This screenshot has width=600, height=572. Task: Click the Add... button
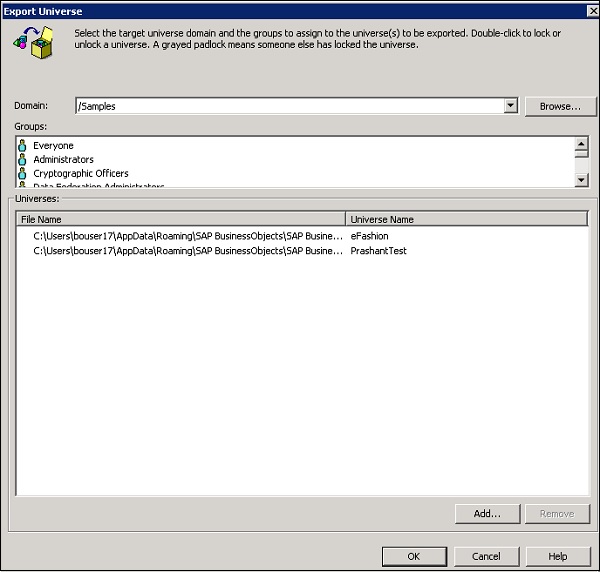click(x=486, y=514)
